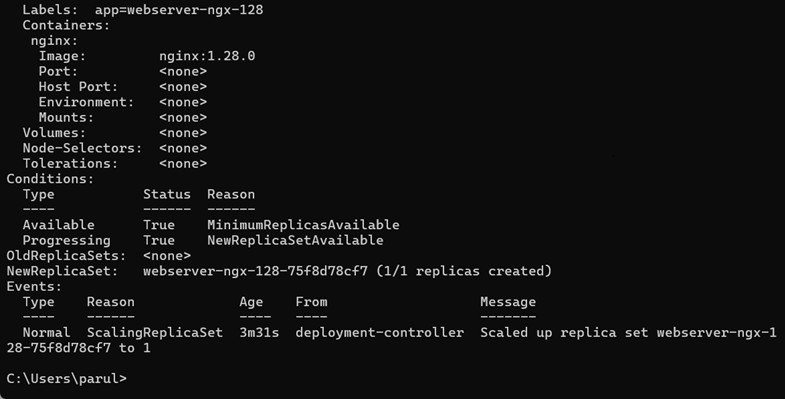Click the Available condition type
The width and height of the screenshot is (785, 399).
pyautogui.click(x=59, y=225)
